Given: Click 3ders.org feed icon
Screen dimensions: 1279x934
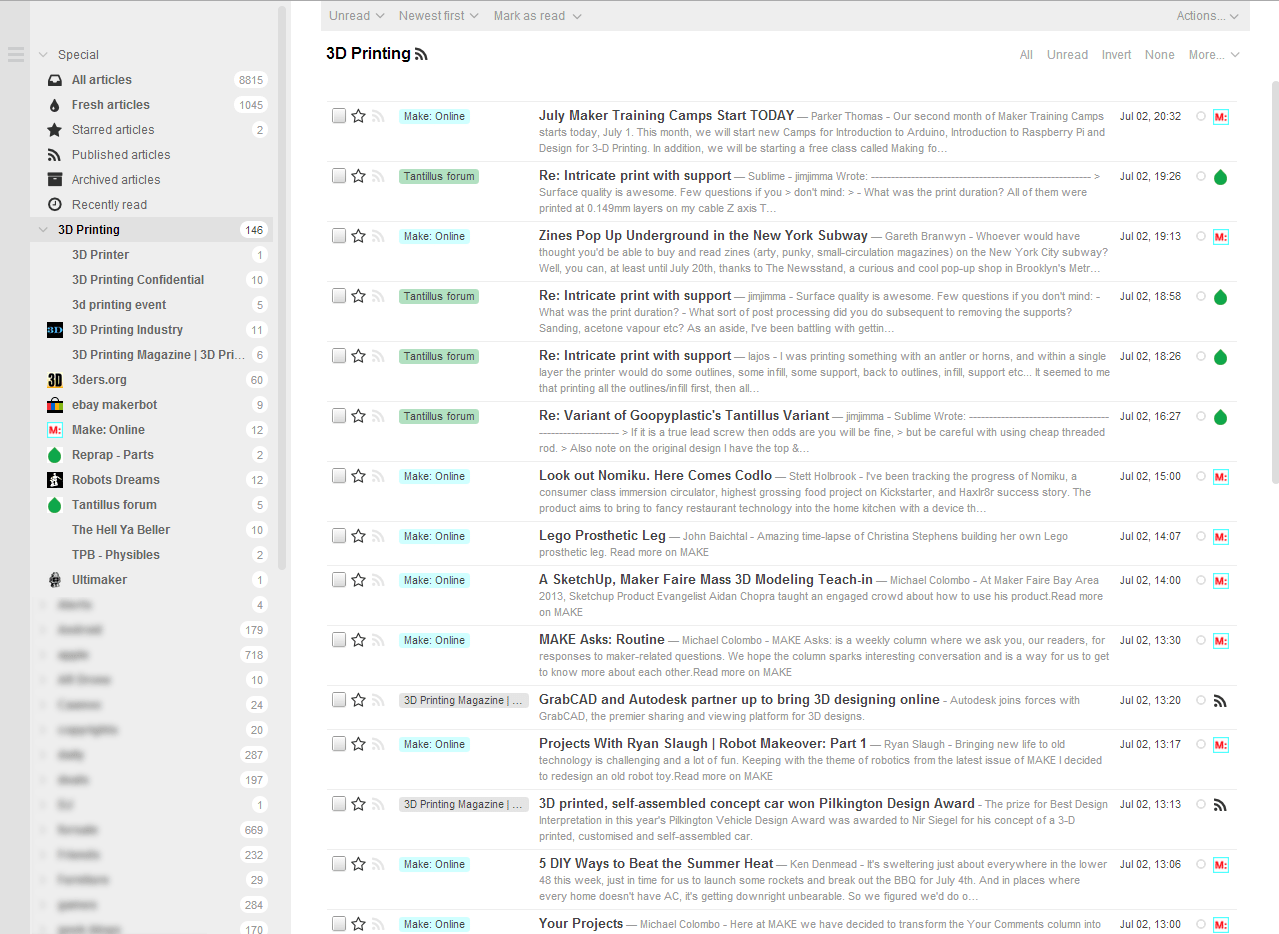Looking at the screenshot, I should [55, 380].
